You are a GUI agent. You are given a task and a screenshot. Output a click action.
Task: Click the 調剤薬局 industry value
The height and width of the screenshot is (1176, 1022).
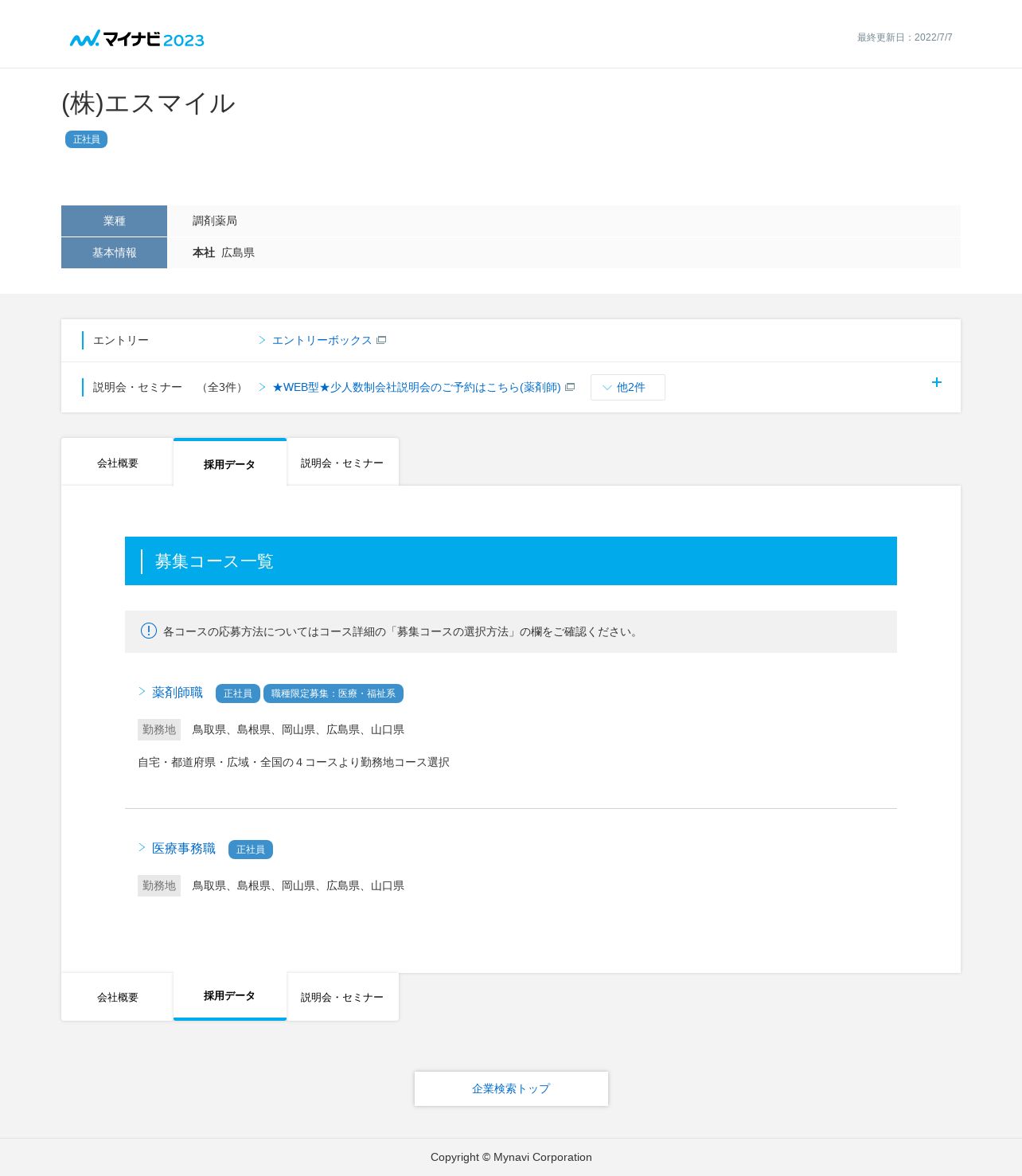[x=215, y=221]
